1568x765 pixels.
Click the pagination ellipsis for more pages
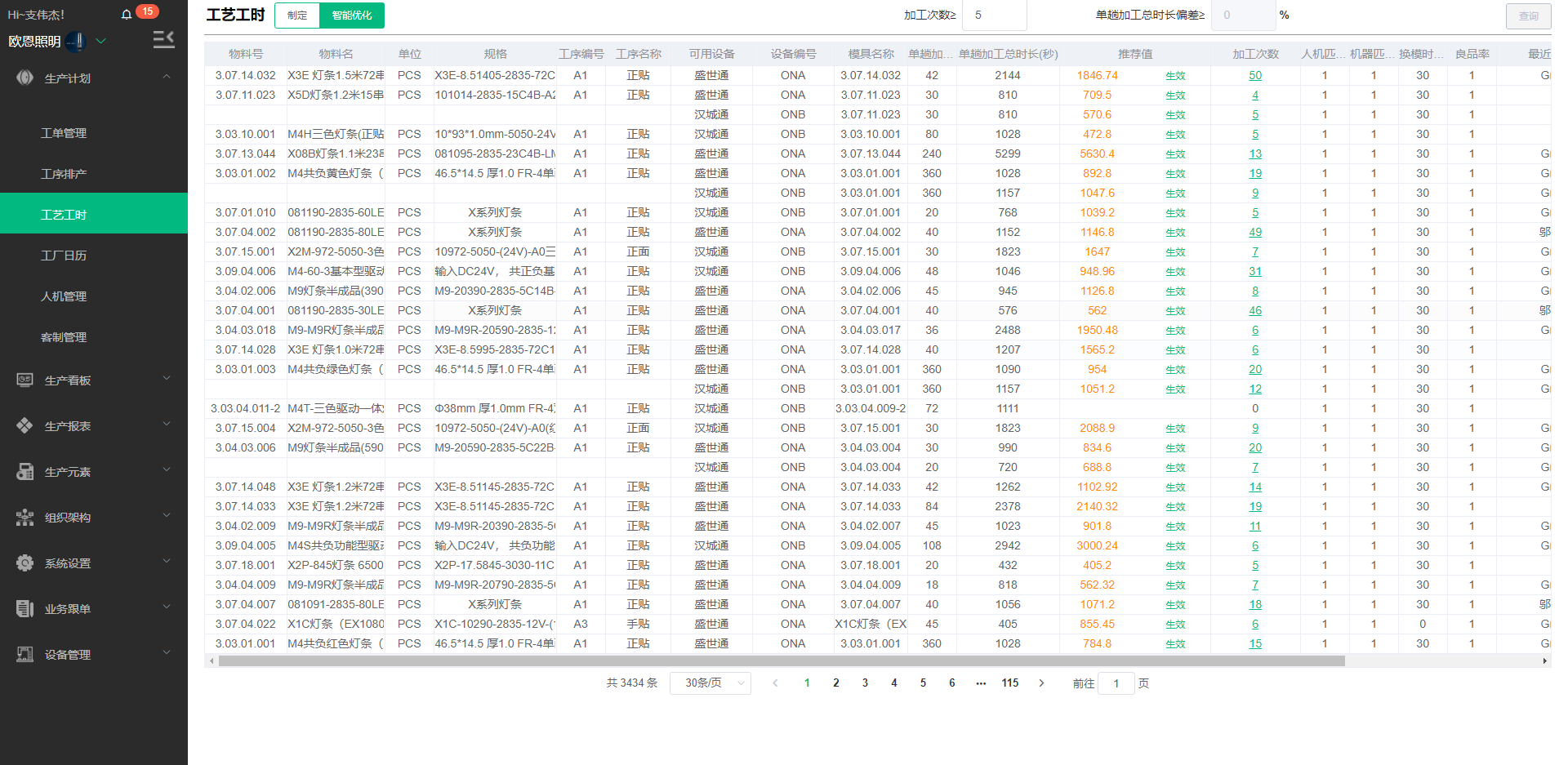(x=981, y=683)
